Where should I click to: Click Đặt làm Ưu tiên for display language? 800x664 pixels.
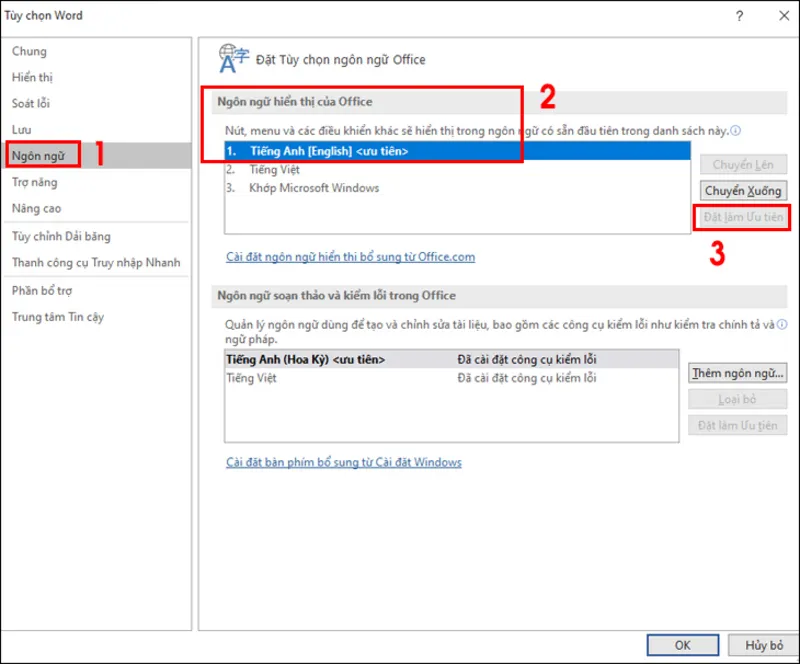743,217
